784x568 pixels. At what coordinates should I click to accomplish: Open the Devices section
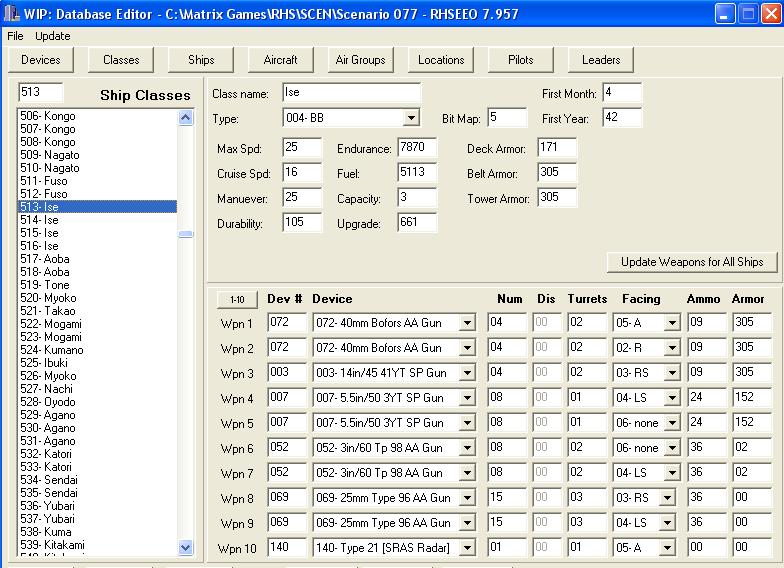coord(41,60)
